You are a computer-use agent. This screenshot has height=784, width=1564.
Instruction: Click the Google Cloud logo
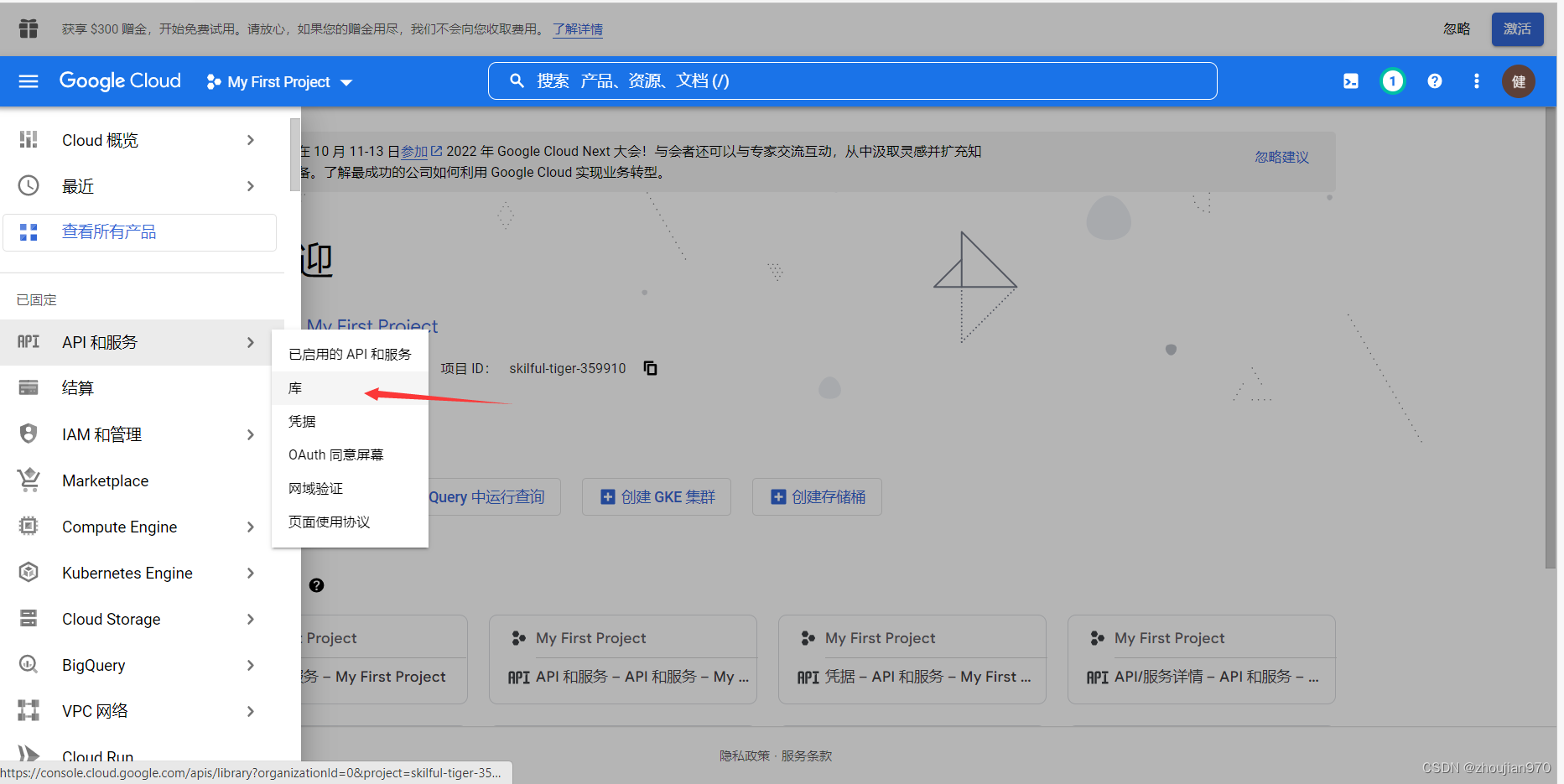pyautogui.click(x=120, y=80)
